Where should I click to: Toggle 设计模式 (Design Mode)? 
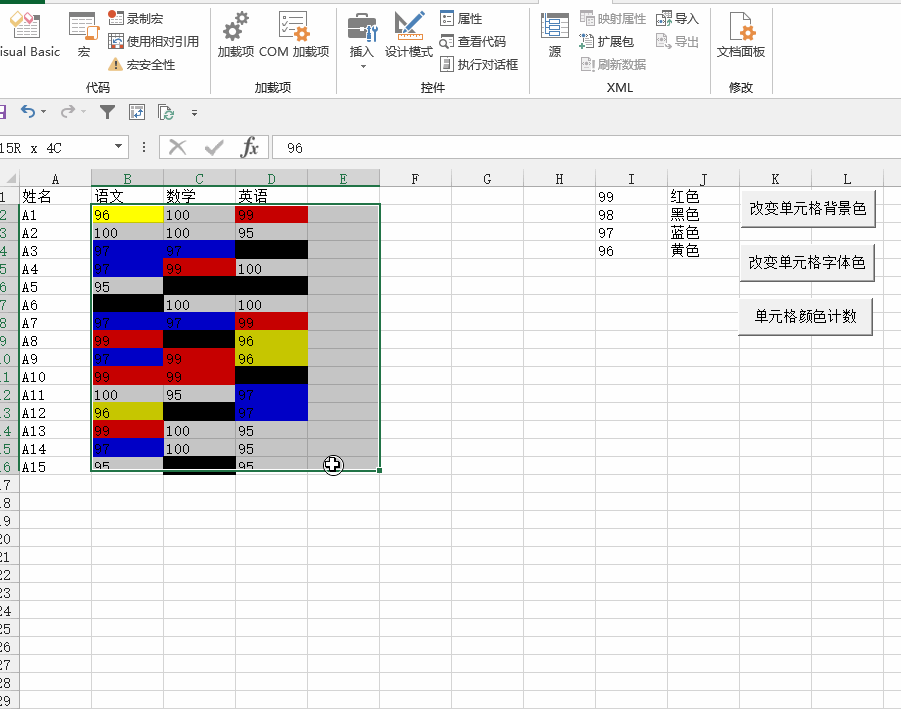pyautogui.click(x=409, y=38)
